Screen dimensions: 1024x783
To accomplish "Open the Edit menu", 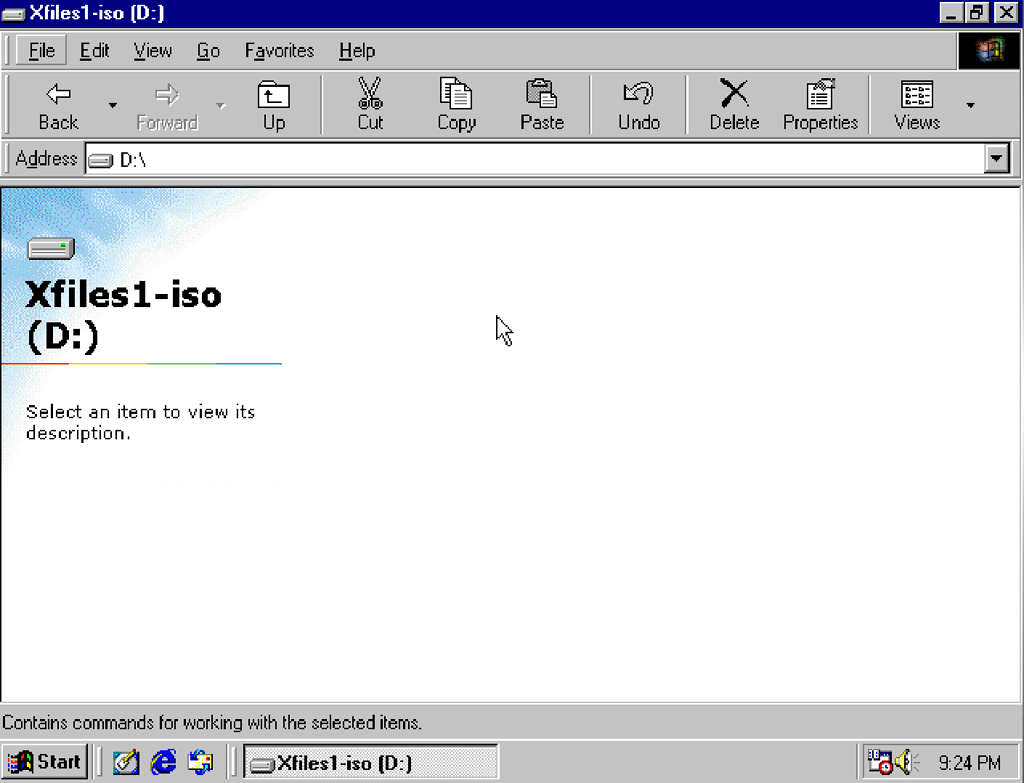I will pyautogui.click(x=94, y=50).
